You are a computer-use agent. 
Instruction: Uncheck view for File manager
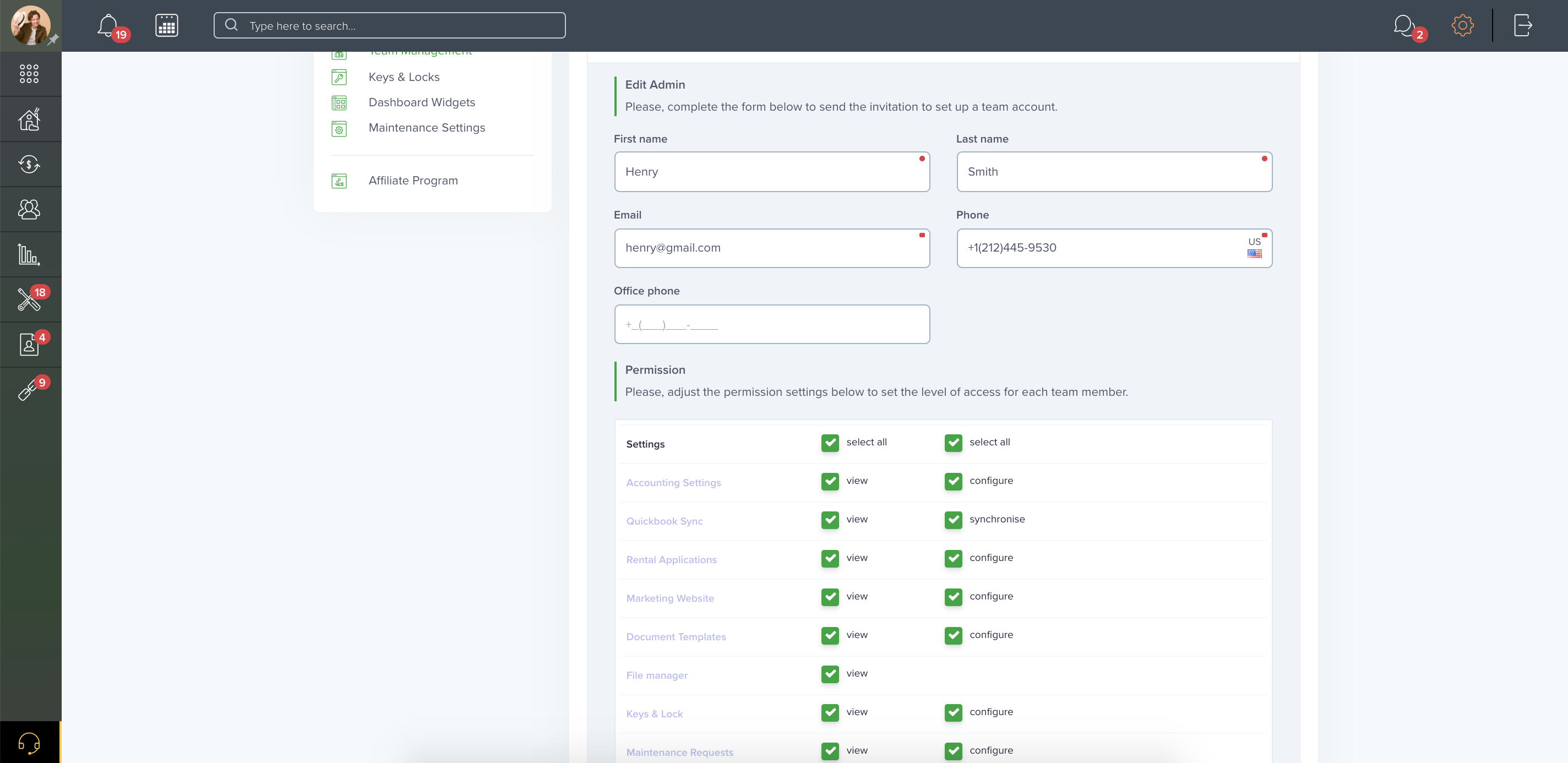click(x=830, y=674)
